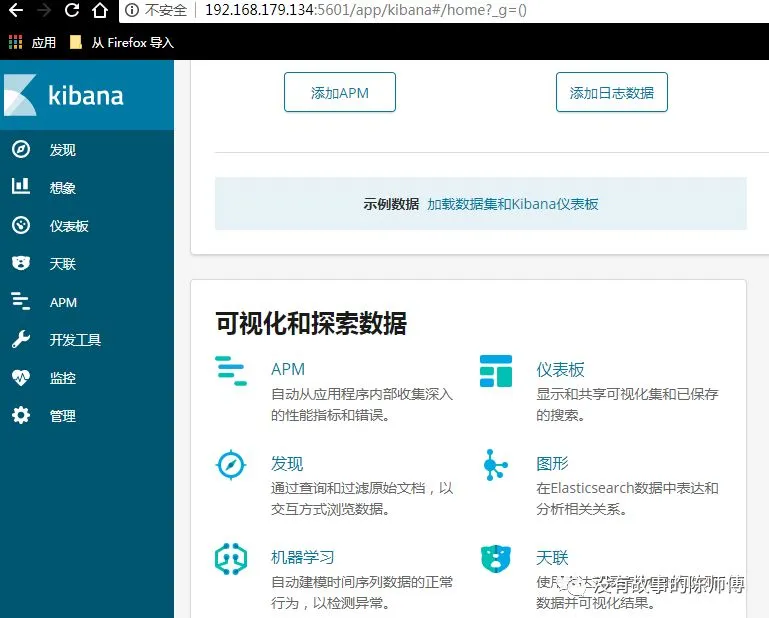Open 管理 gear icon in the sidebar

click(x=21, y=415)
